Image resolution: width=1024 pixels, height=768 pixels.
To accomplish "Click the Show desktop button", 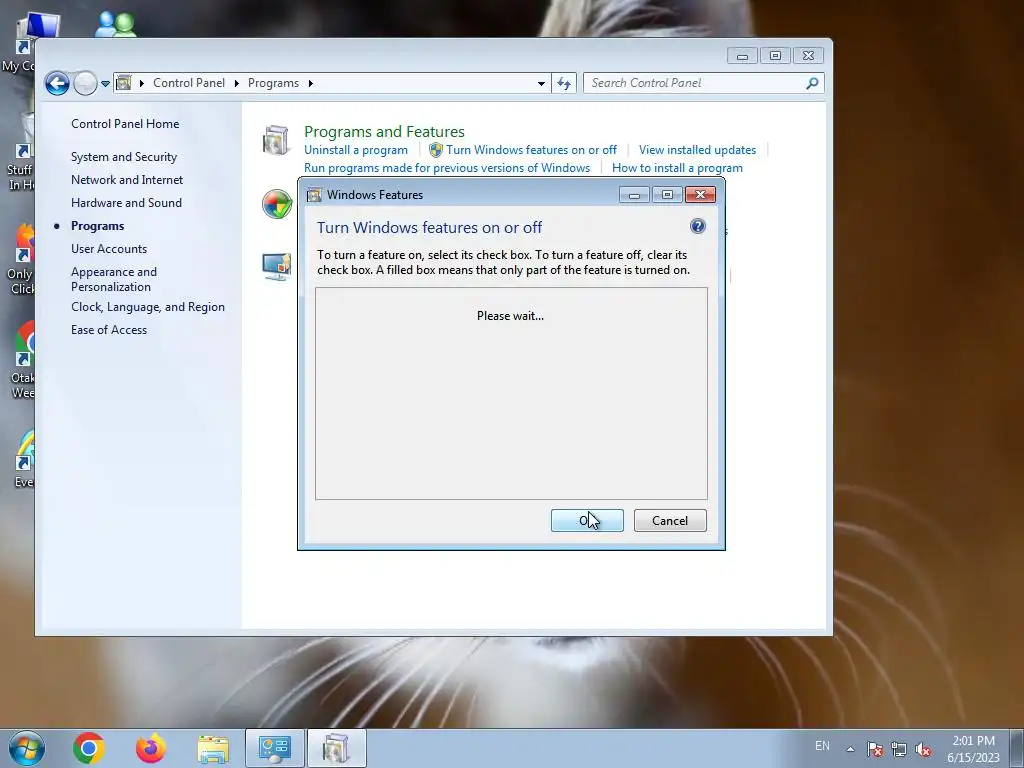I will 1017,749.
